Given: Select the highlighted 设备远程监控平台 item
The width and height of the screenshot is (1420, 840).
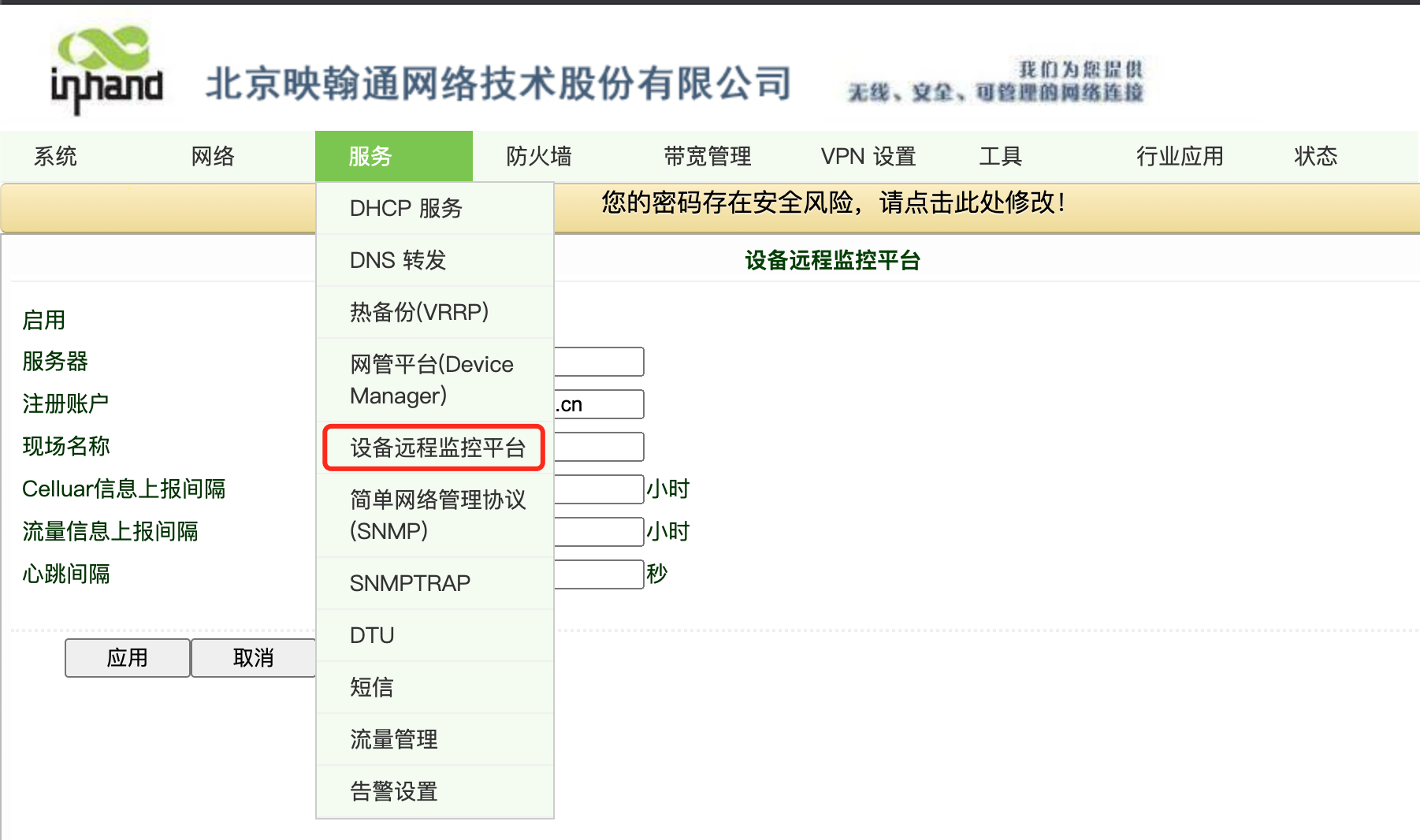Looking at the screenshot, I should [x=437, y=448].
